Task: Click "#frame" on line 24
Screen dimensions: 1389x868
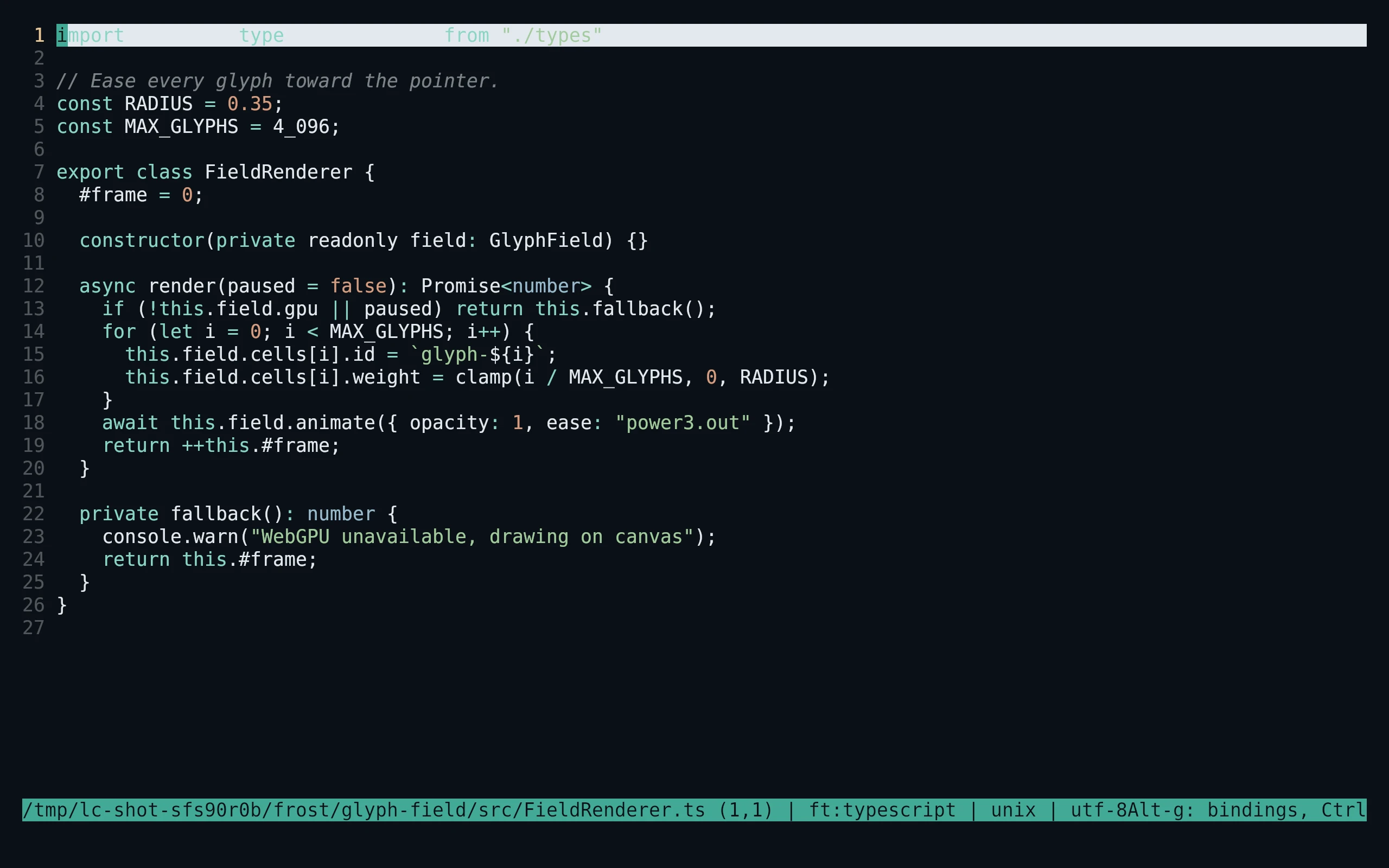Action: point(272,560)
